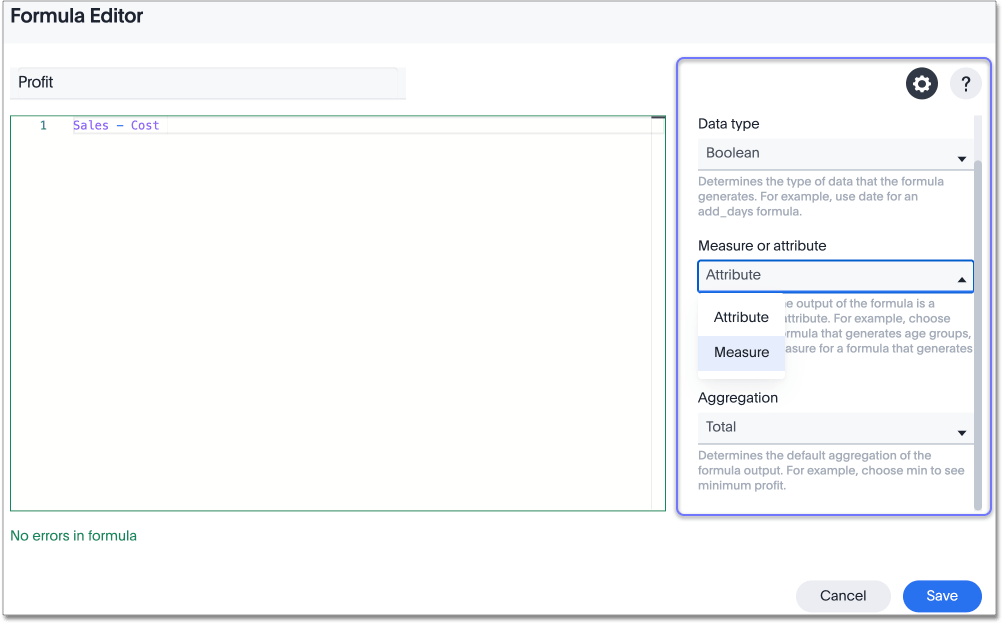The image size is (1003, 624).
Task: Click line number 1 in the editor gutter
Action: click(41, 125)
